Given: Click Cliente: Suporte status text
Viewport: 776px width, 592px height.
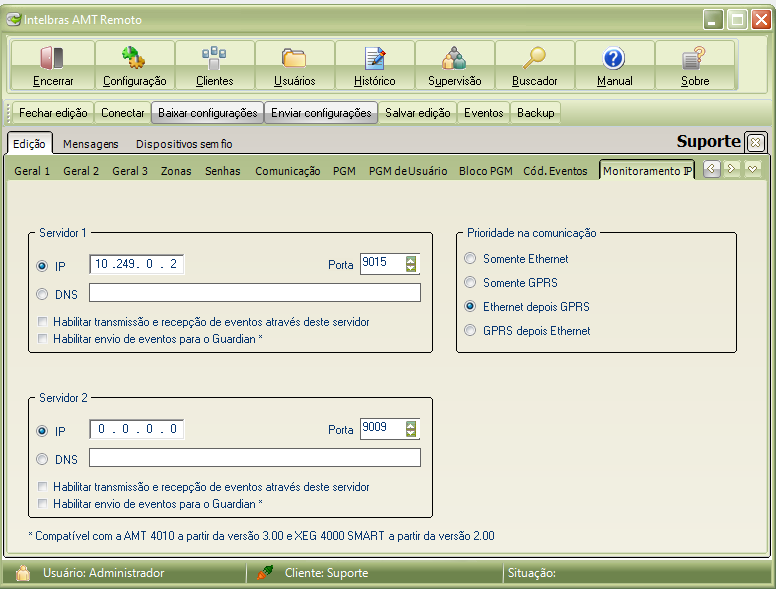Looking at the screenshot, I should (326, 573).
